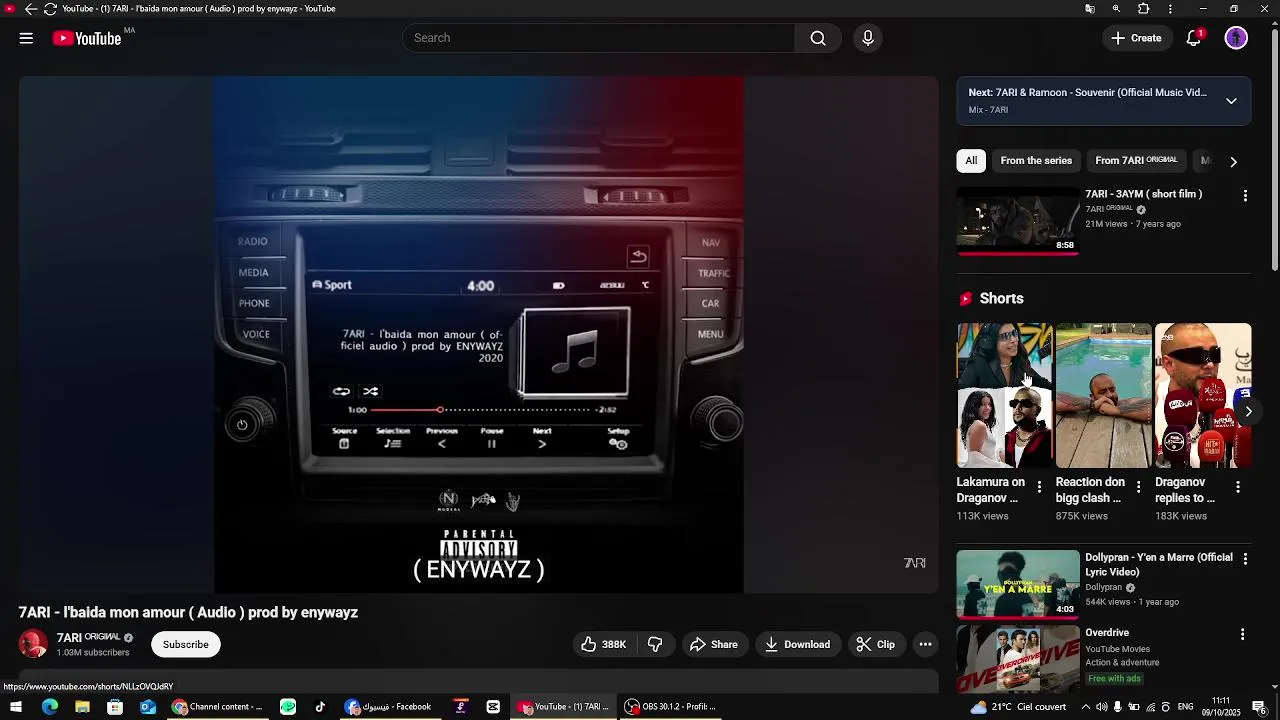Switch to the Facebook taskbar window
Image resolution: width=1280 pixels, height=720 pixels.
coord(389,707)
